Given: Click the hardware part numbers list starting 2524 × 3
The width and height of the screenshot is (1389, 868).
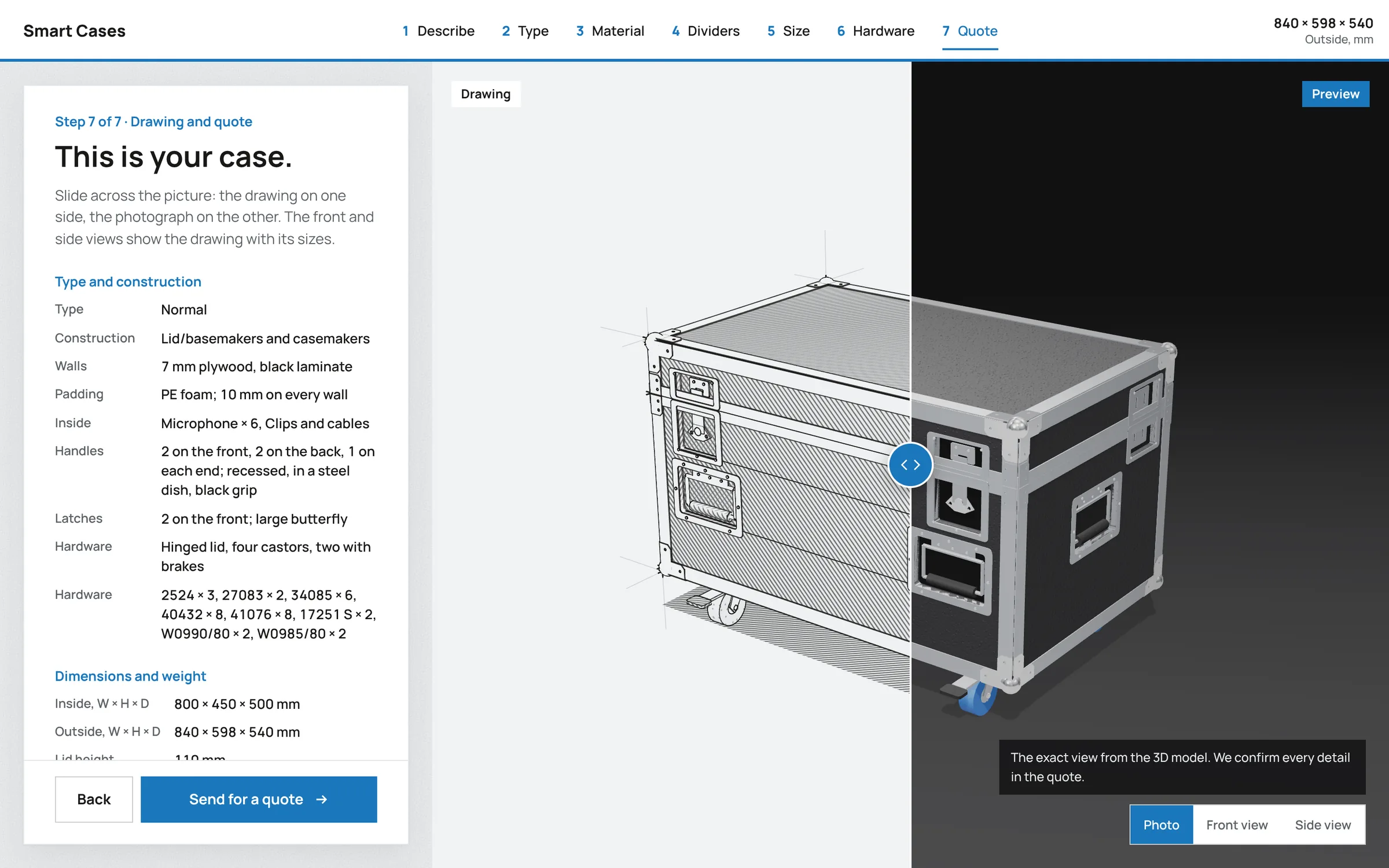Looking at the screenshot, I should pyautogui.click(x=269, y=614).
